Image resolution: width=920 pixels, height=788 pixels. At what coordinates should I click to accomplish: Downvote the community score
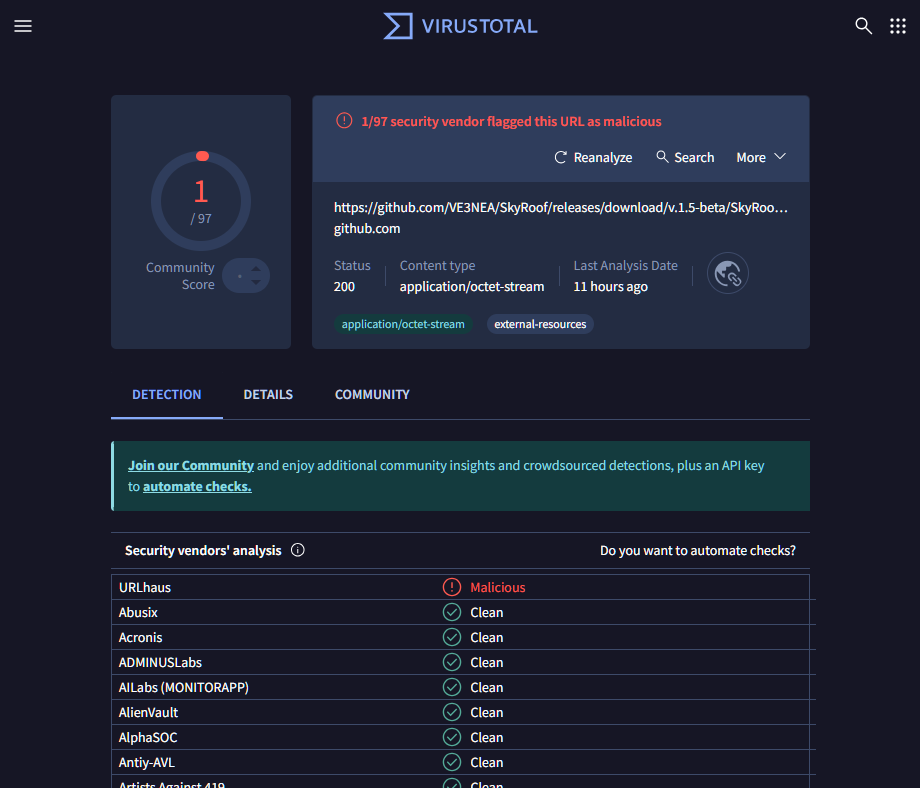click(x=256, y=282)
